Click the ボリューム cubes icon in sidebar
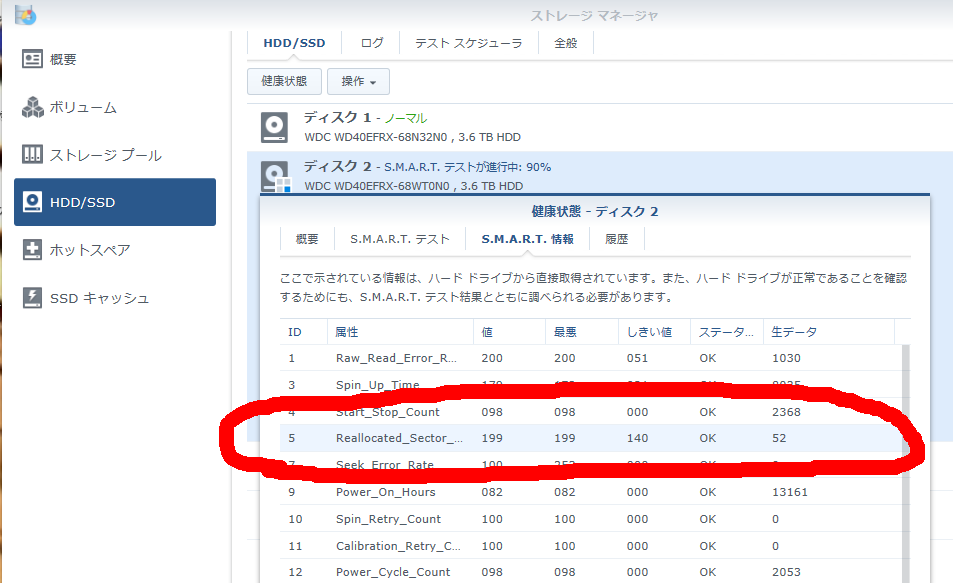 pyautogui.click(x=32, y=107)
